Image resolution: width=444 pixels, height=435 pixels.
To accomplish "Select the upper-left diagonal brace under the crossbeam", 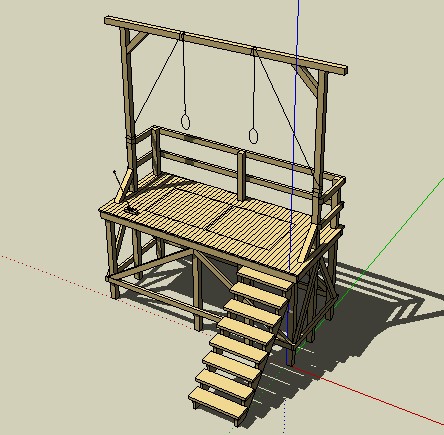I will click(x=137, y=43).
